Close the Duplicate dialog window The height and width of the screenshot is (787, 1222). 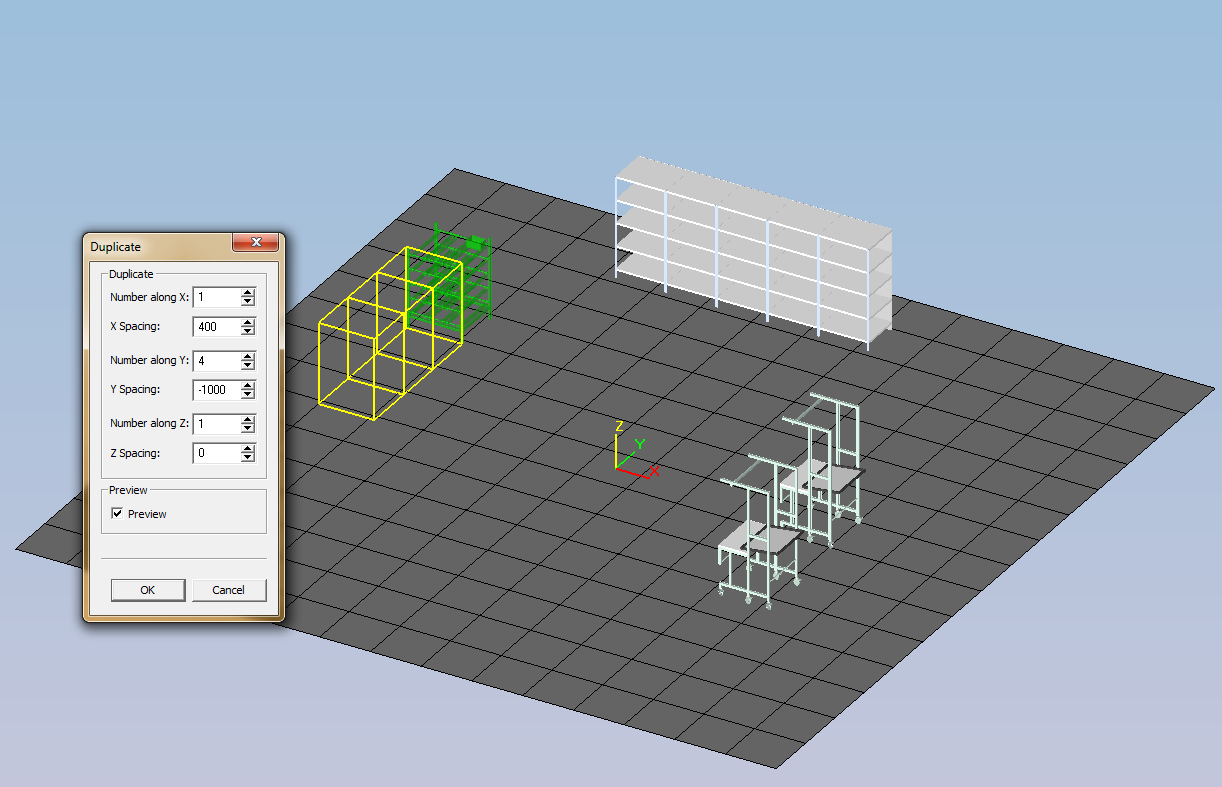tap(256, 243)
